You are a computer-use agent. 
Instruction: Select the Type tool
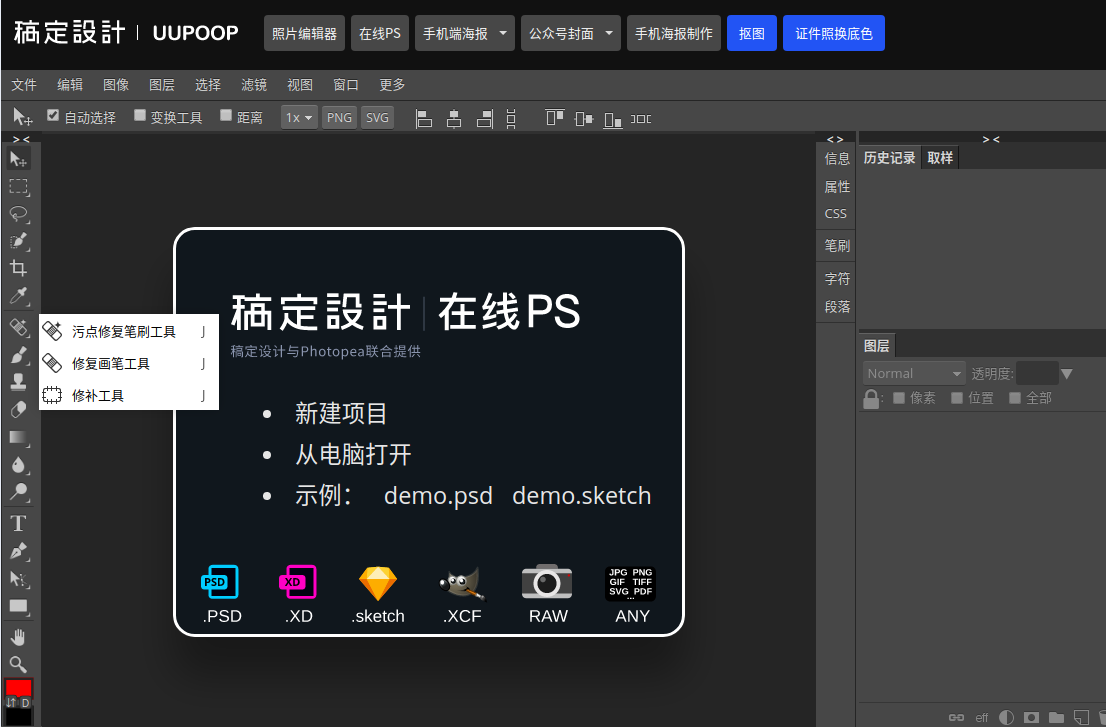[x=18, y=523]
